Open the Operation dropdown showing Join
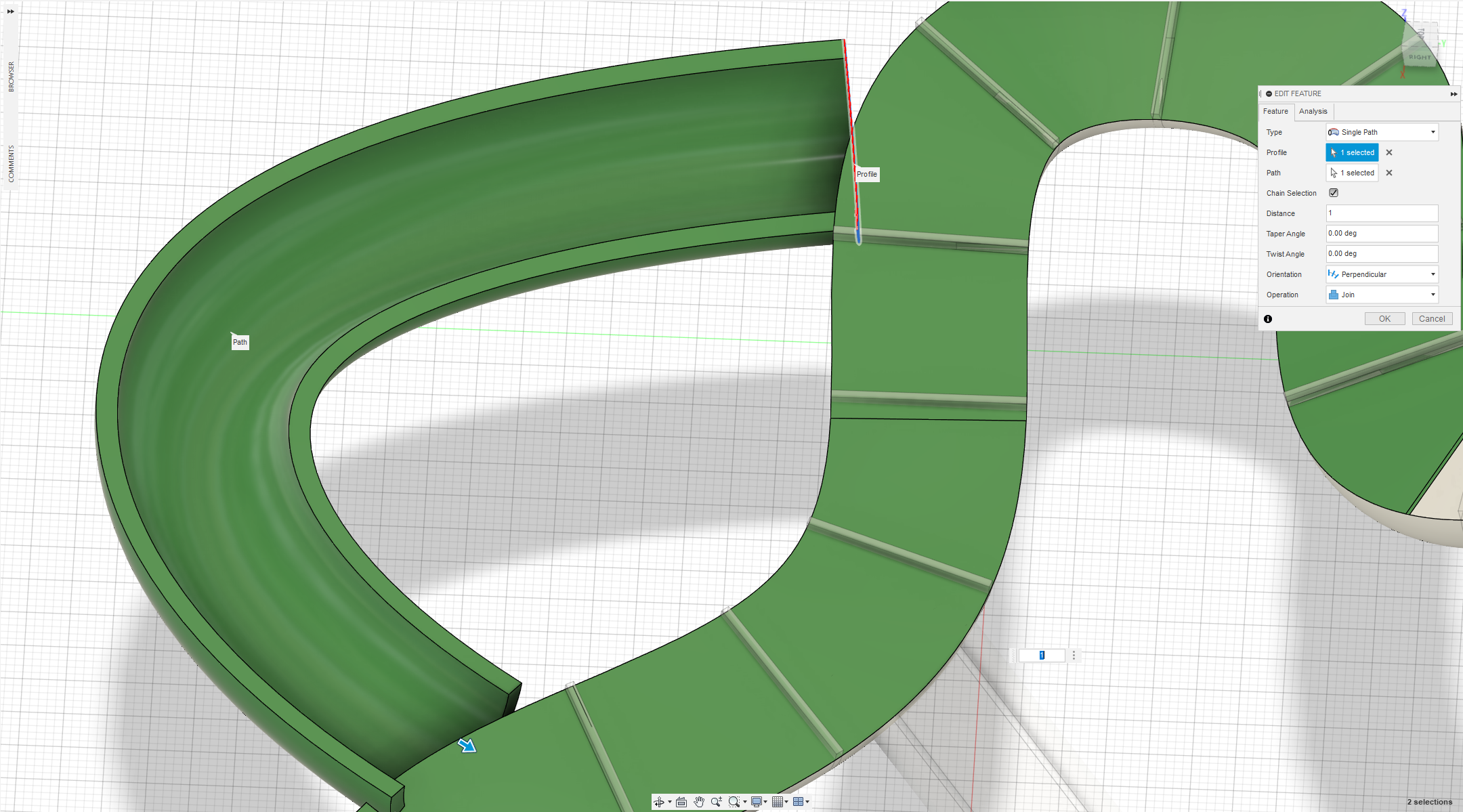Screen dimensions: 1463x812 tap(1382, 294)
